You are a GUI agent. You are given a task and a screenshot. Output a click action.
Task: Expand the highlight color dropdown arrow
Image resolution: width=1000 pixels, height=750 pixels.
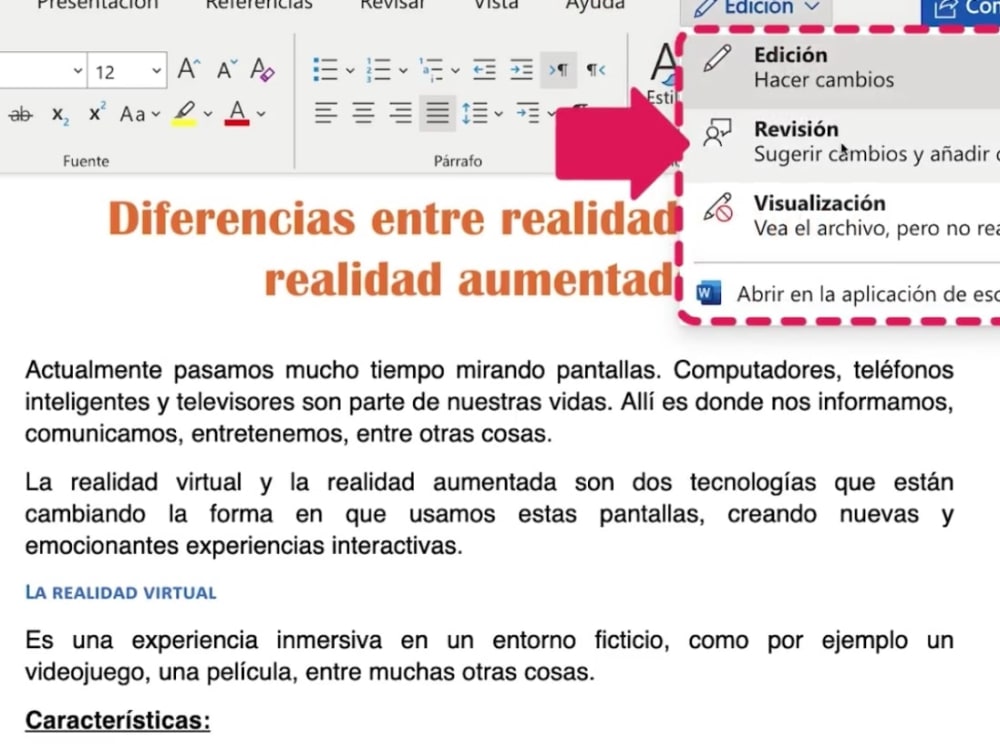208,114
